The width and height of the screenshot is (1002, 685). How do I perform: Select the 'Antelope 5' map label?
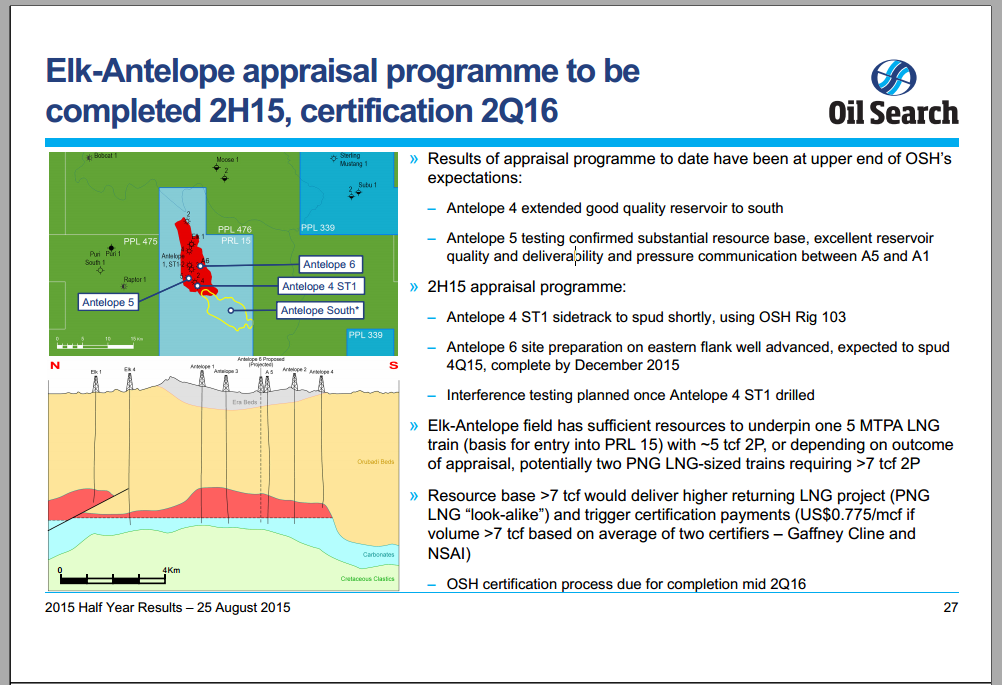108,302
